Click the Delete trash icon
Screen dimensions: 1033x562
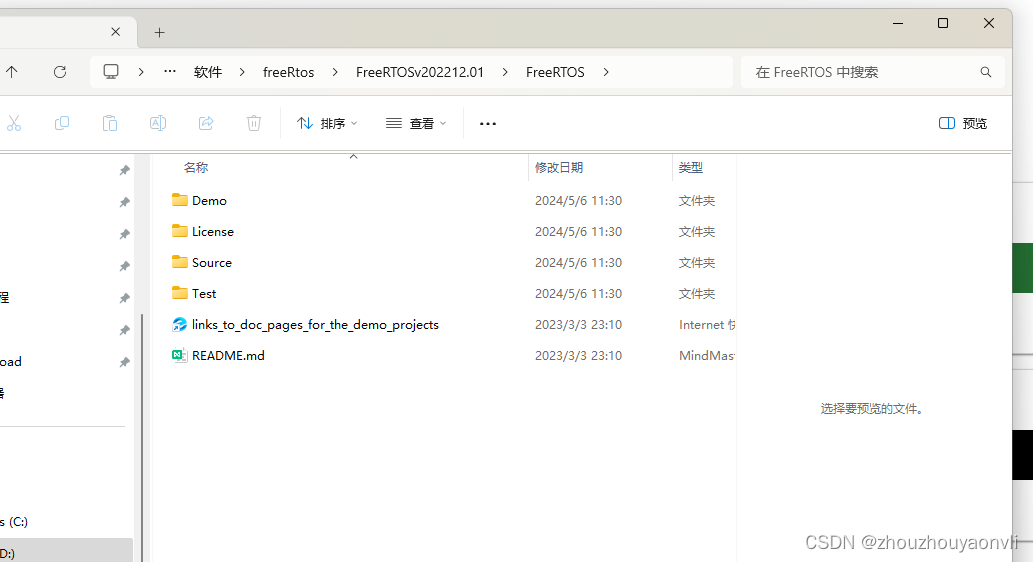click(x=254, y=123)
